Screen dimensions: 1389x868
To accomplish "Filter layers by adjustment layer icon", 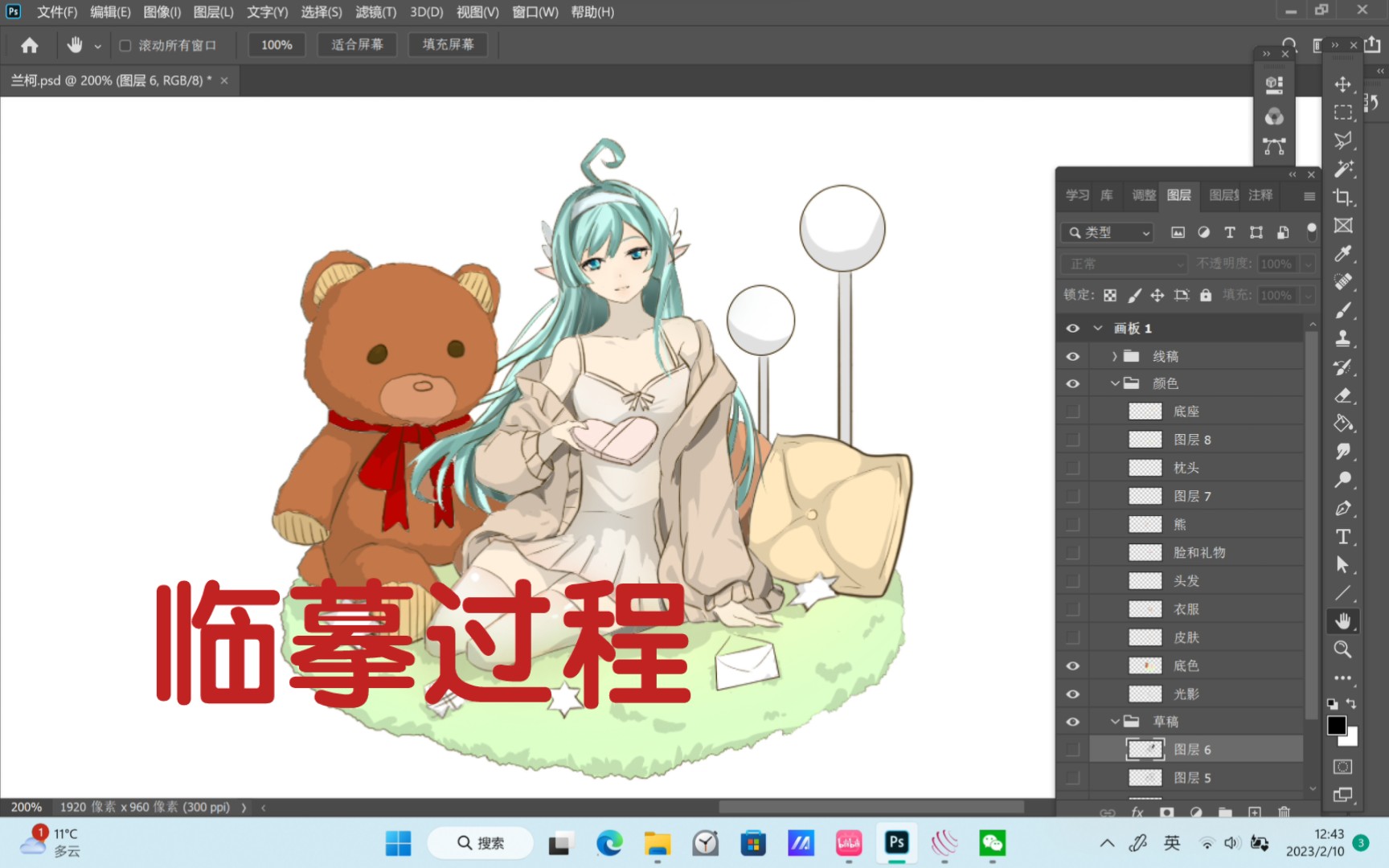I will [x=1203, y=232].
